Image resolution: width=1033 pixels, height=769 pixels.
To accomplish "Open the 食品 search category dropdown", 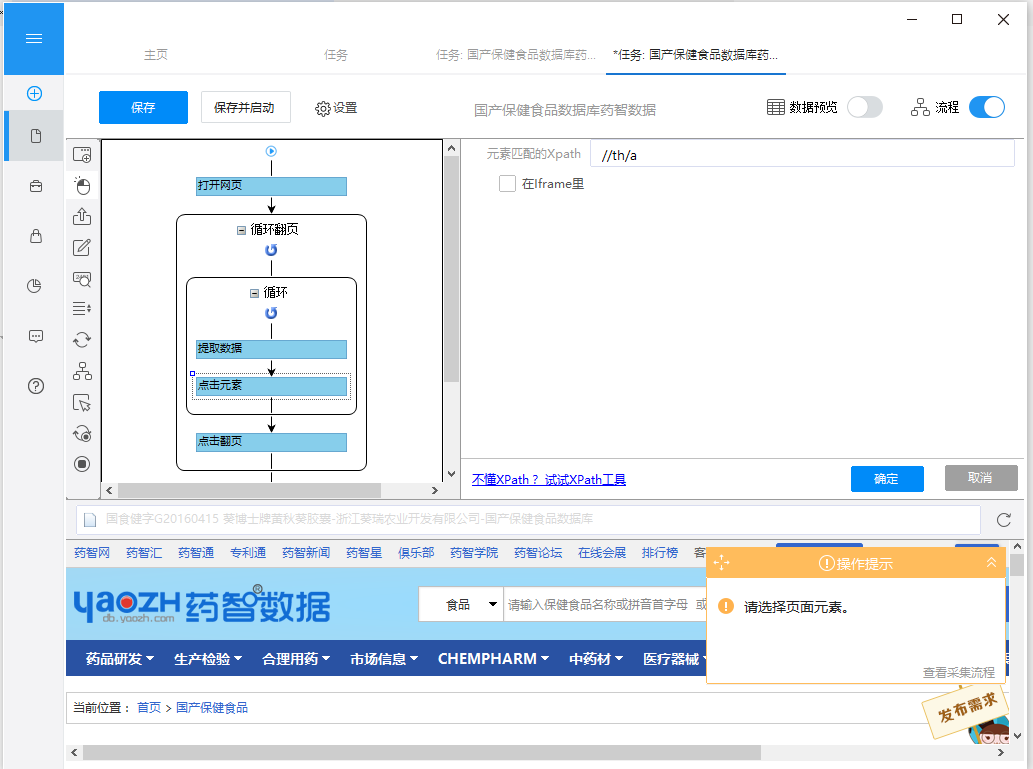I will click(x=461, y=604).
